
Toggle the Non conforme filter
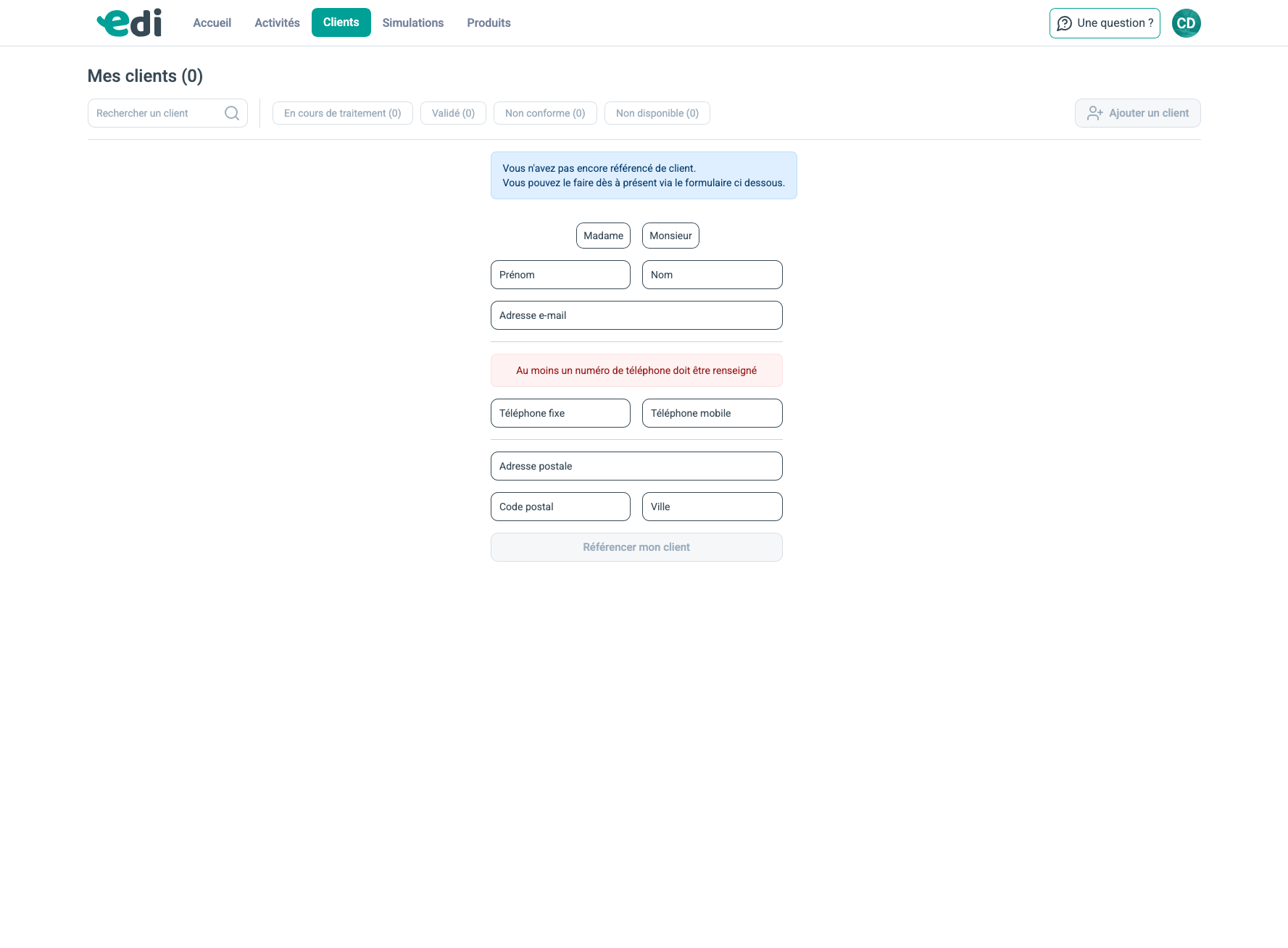545,113
